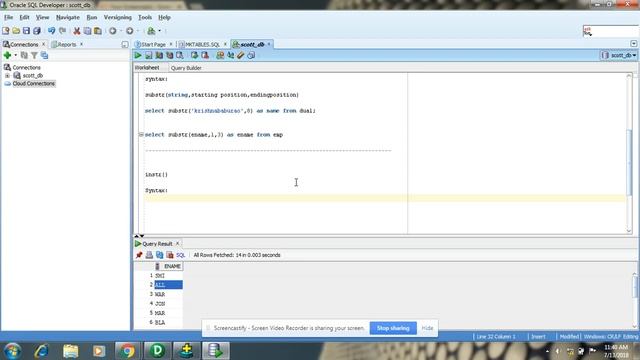The height and width of the screenshot is (360, 640).
Task: Click the Undo icon in main toolbar
Action: coord(51,31)
